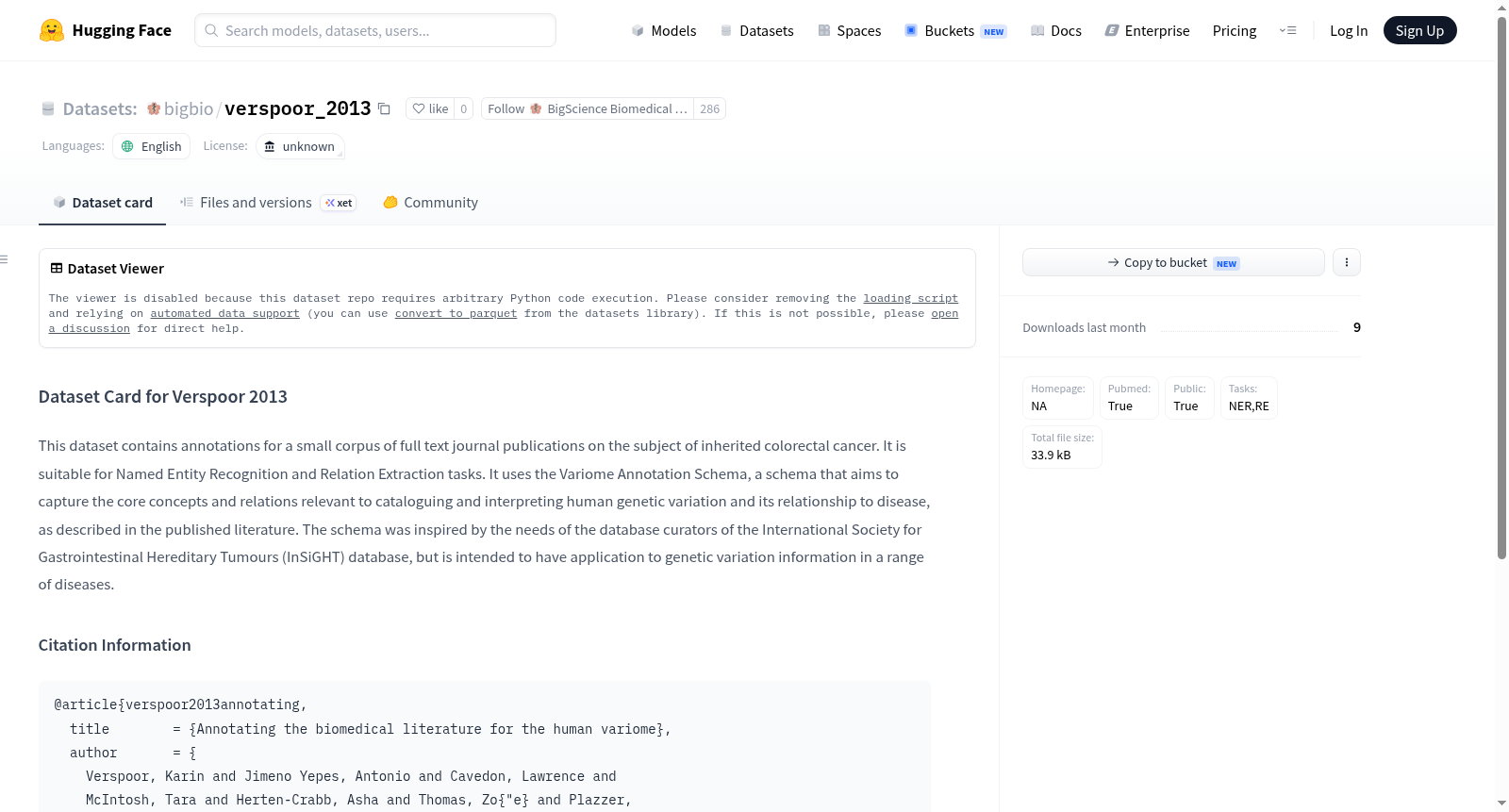Click the Hugging Face logo icon

(x=52, y=30)
